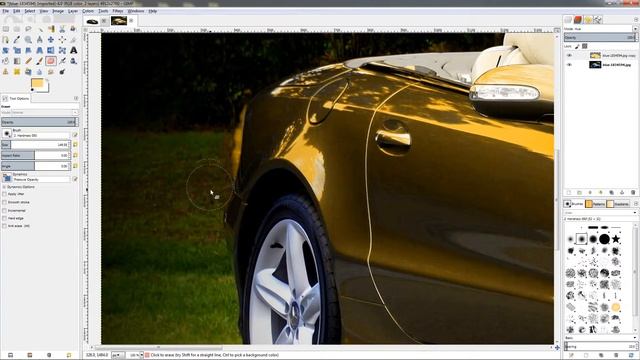Enable Anti erase checkbox
This screenshot has width=640, height=360.
[x=4, y=226]
